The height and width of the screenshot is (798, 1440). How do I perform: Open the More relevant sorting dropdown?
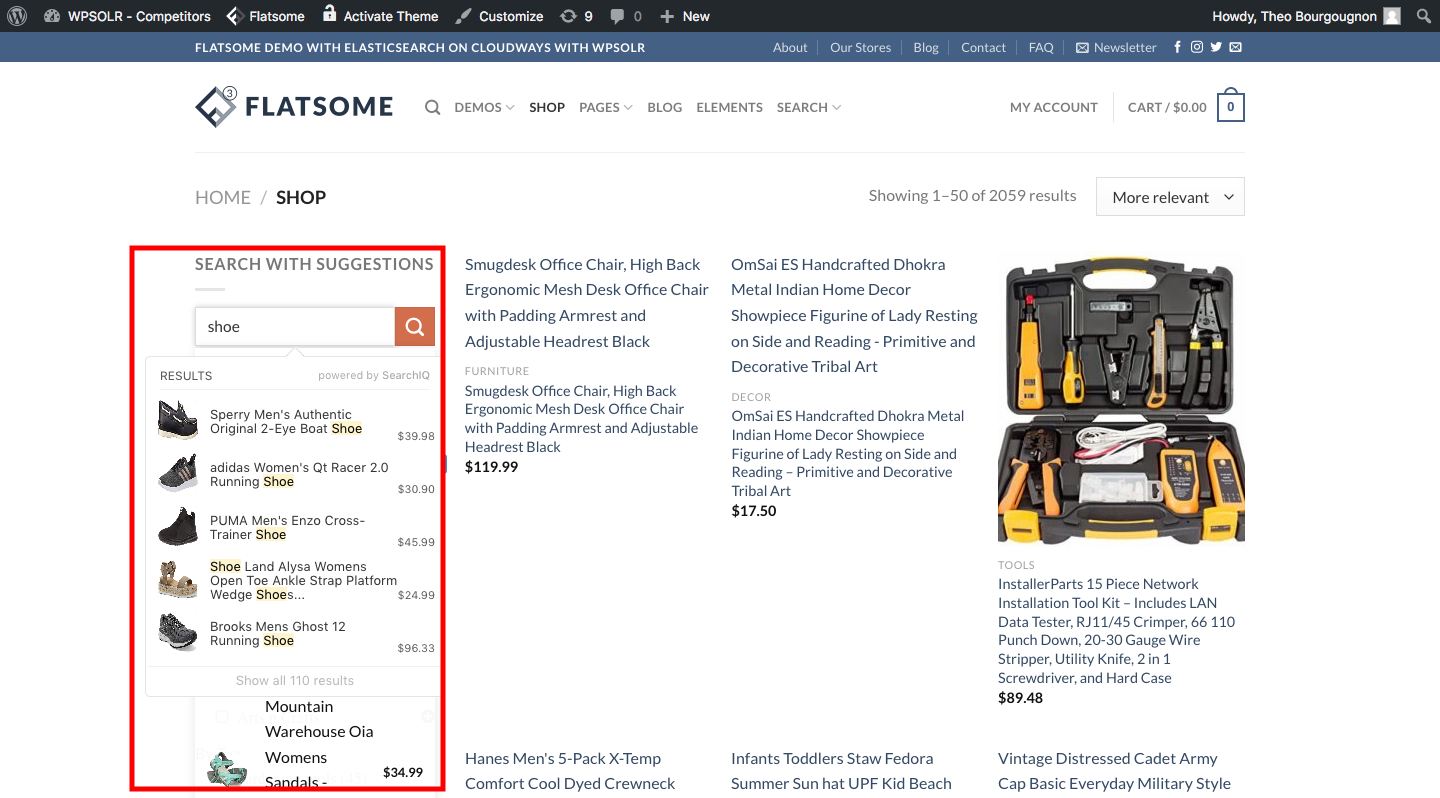pos(1170,197)
